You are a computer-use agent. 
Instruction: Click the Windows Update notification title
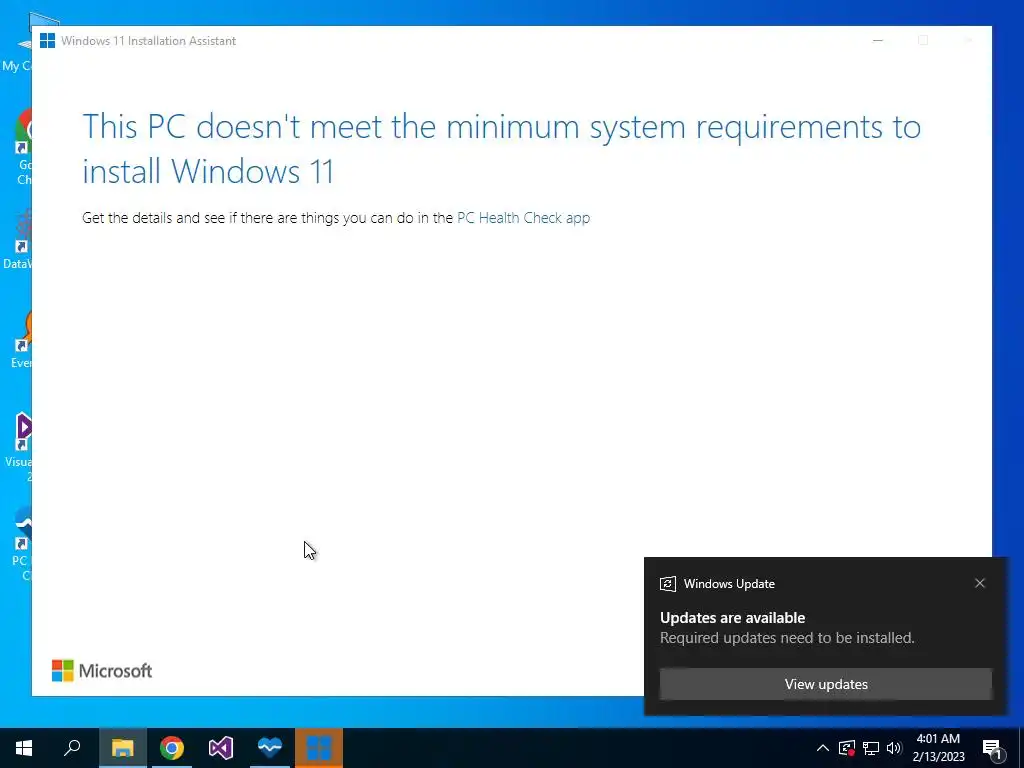[729, 584]
